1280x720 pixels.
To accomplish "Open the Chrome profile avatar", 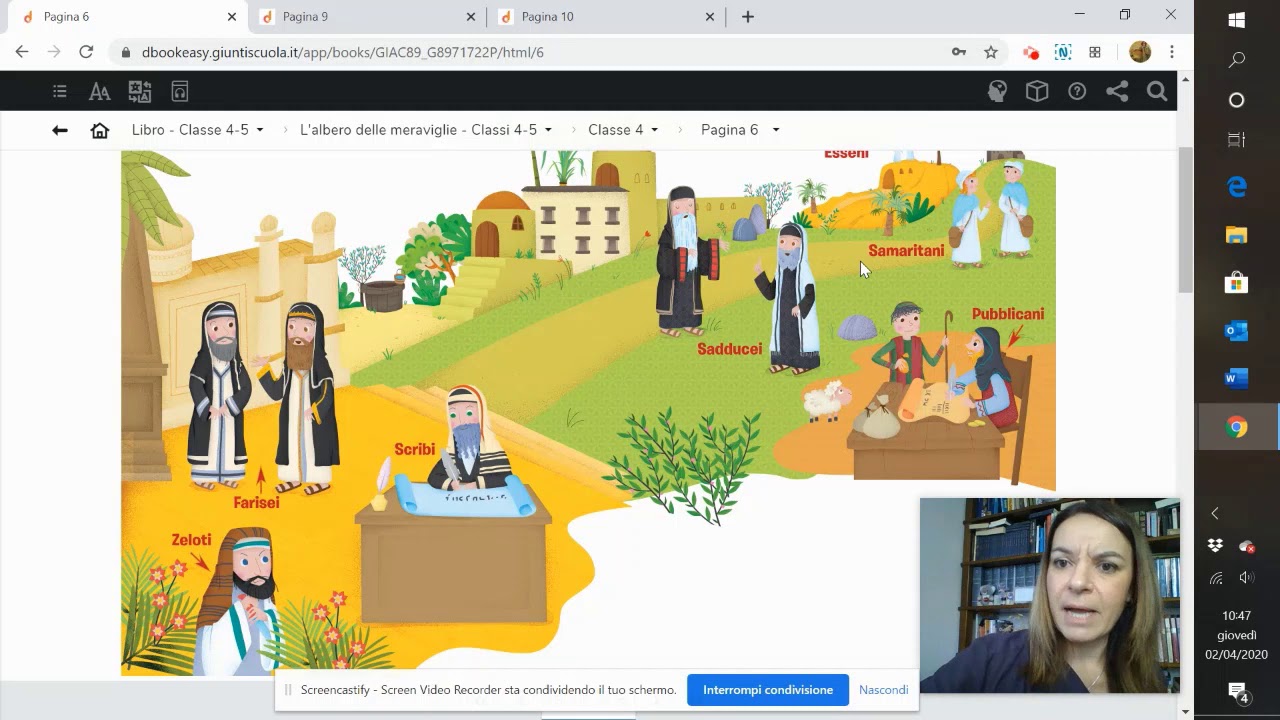I will [x=1140, y=52].
